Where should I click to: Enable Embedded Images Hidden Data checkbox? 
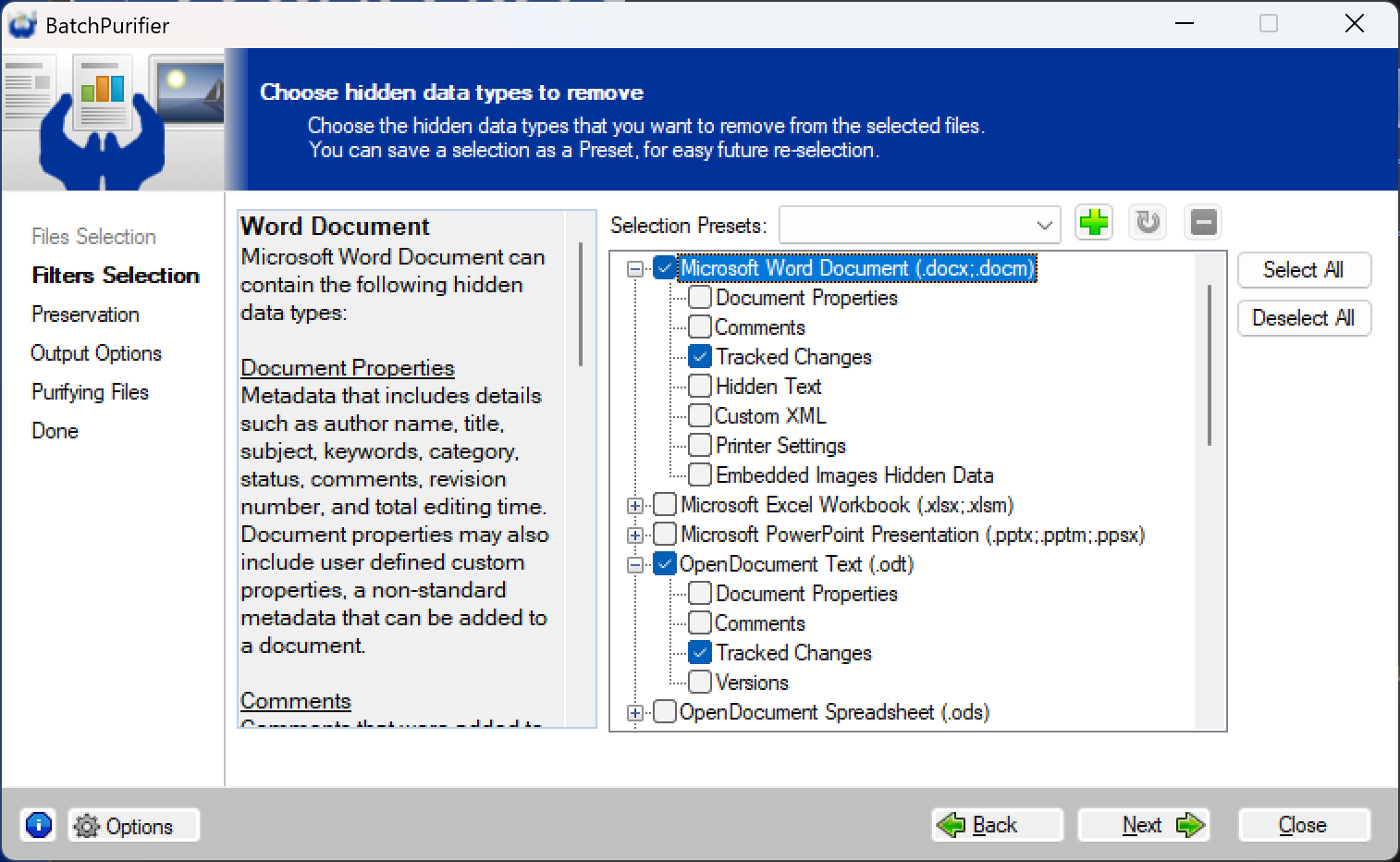pos(700,475)
